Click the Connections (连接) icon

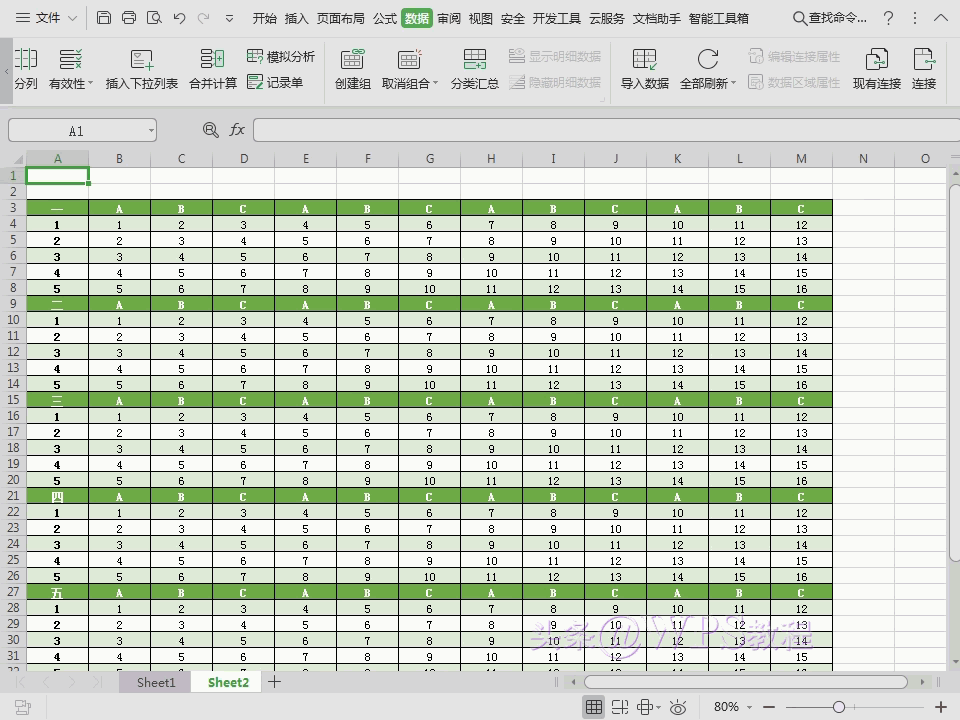point(923,69)
